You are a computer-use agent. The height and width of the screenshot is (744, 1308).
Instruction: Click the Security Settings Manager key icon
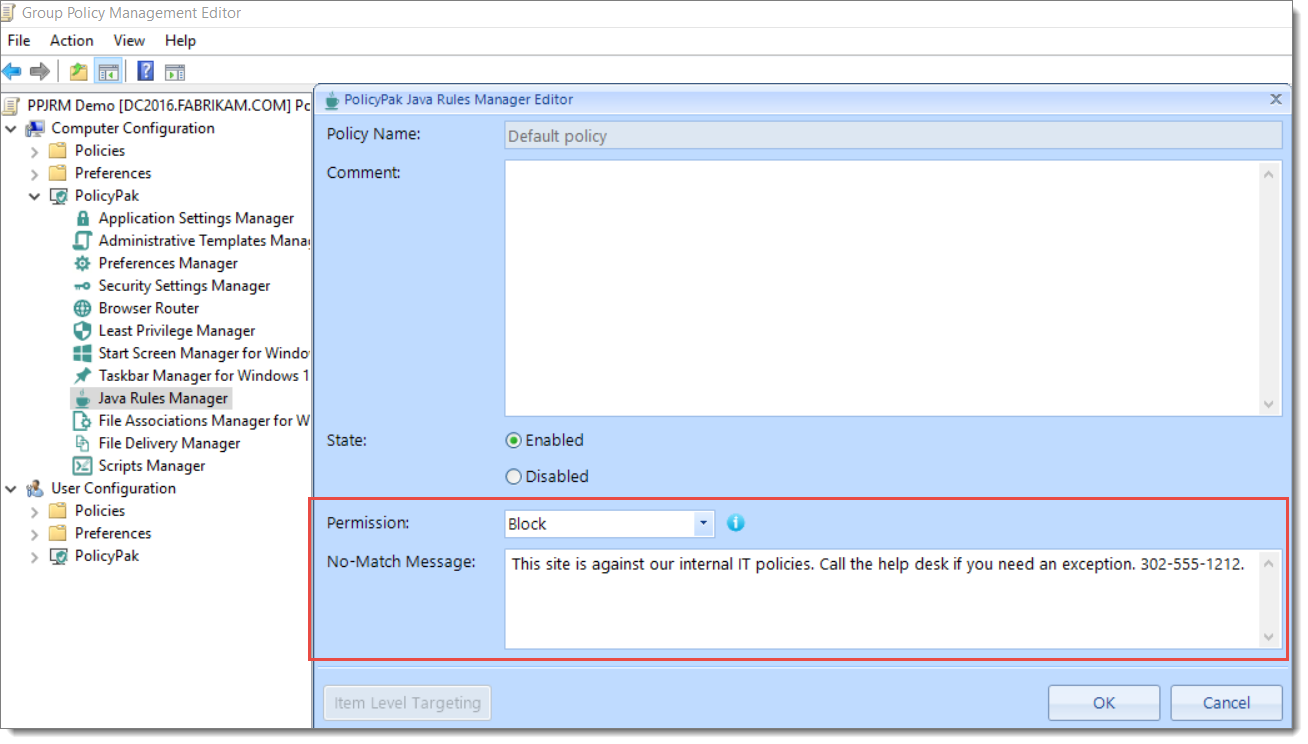83,286
